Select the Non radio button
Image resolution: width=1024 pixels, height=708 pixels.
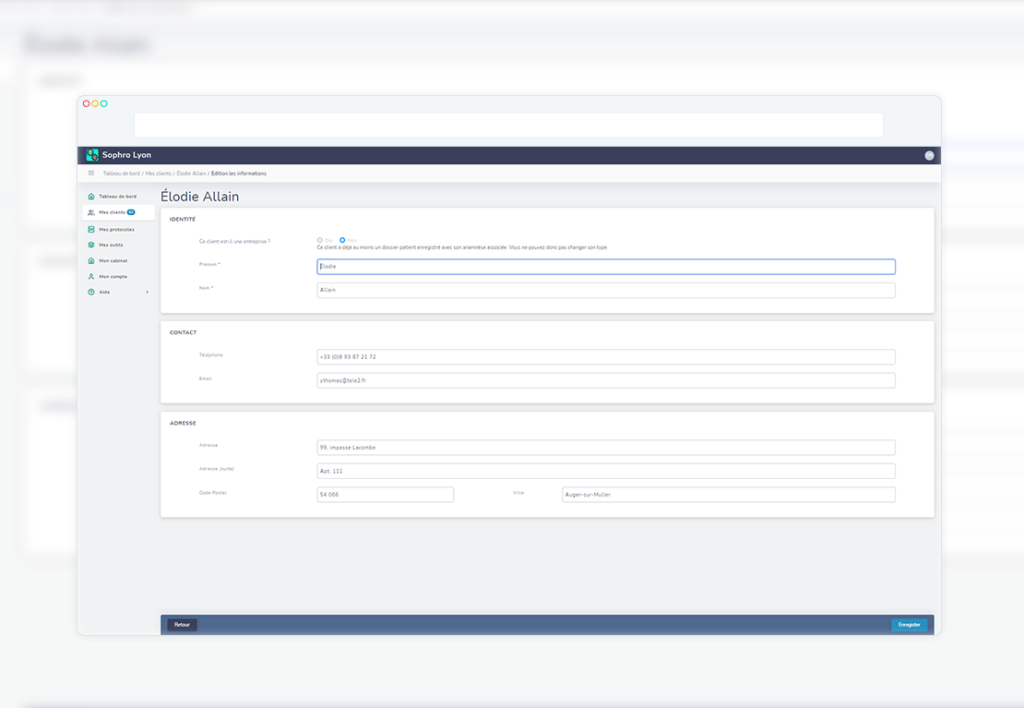click(x=342, y=240)
